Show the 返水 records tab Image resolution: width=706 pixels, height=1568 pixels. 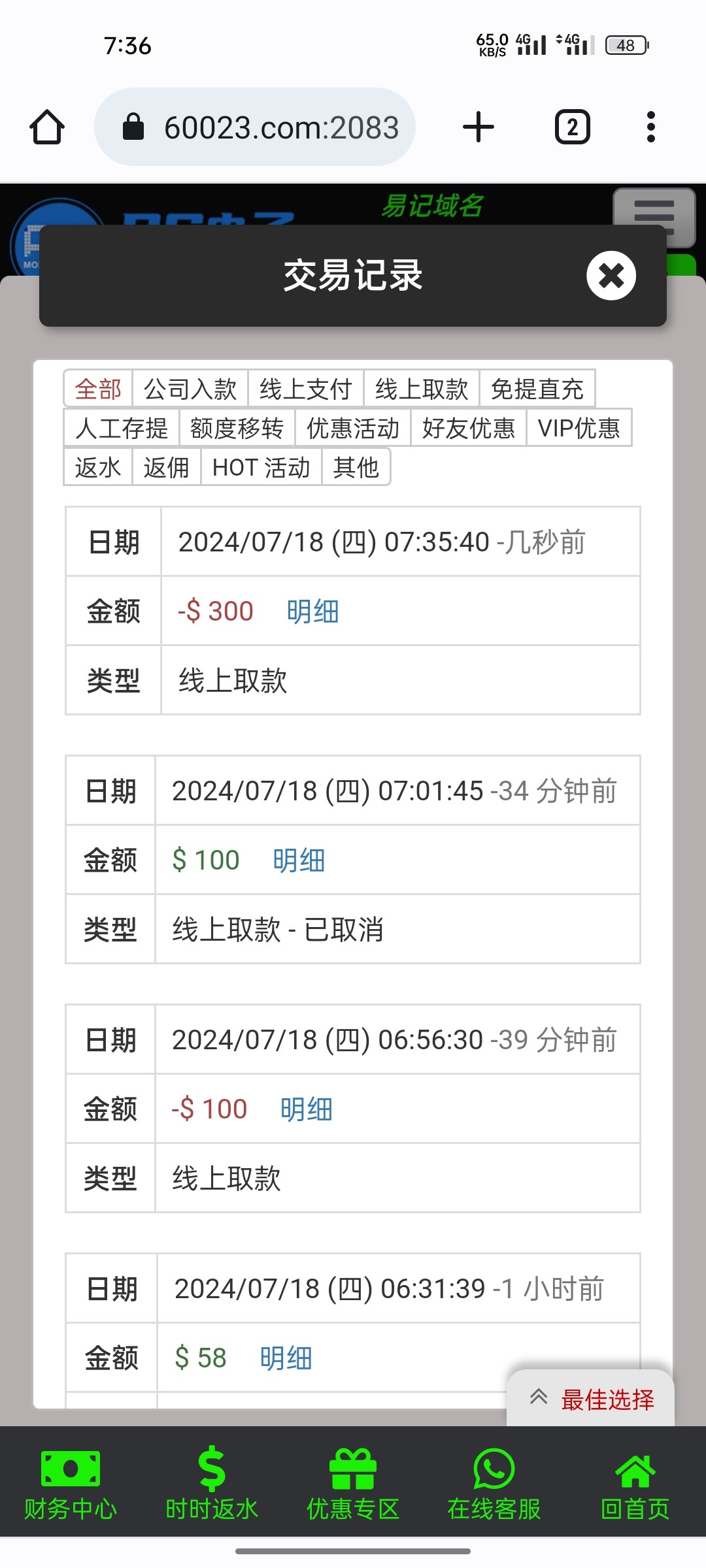[98, 468]
